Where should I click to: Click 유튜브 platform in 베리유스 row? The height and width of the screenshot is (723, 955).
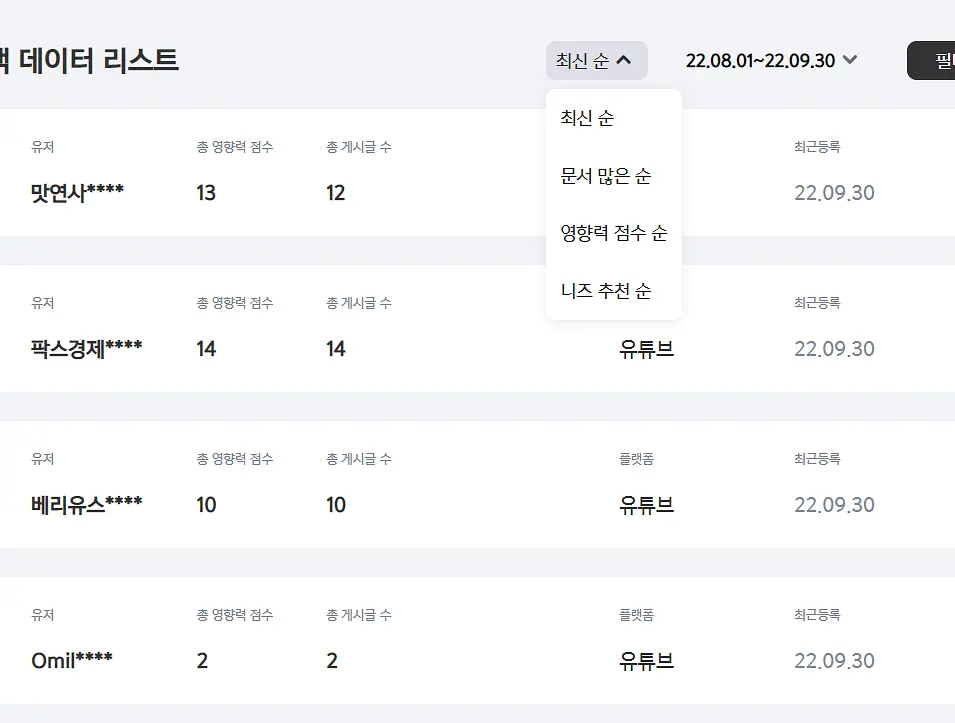647,504
